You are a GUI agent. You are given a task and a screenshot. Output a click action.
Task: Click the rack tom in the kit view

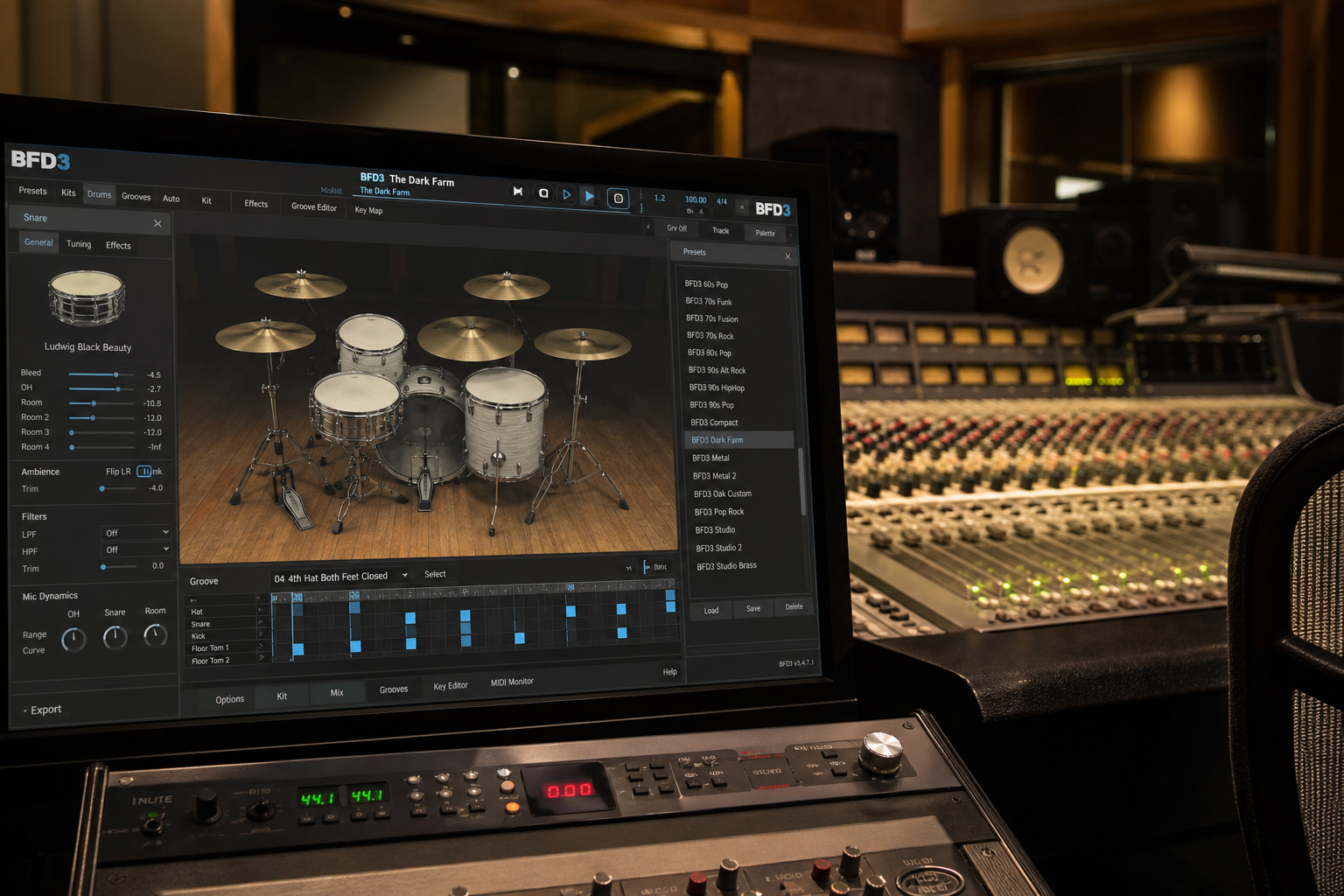pyautogui.click(x=372, y=345)
